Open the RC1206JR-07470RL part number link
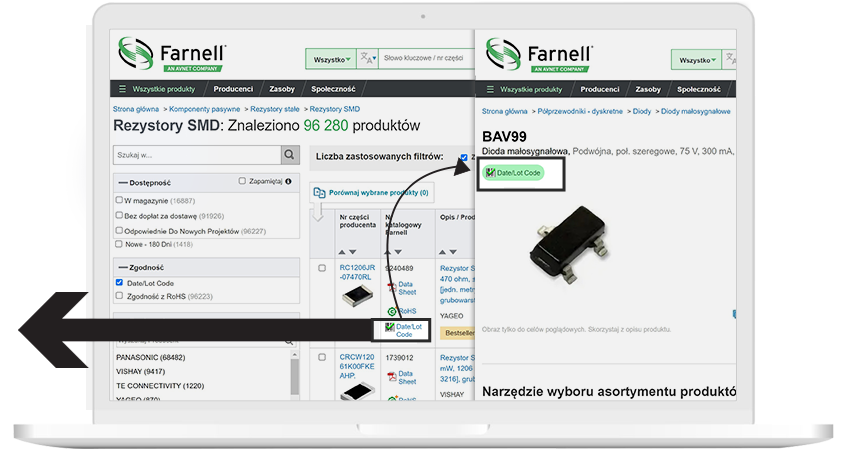Screen dimensions: 850x454 tap(357, 272)
